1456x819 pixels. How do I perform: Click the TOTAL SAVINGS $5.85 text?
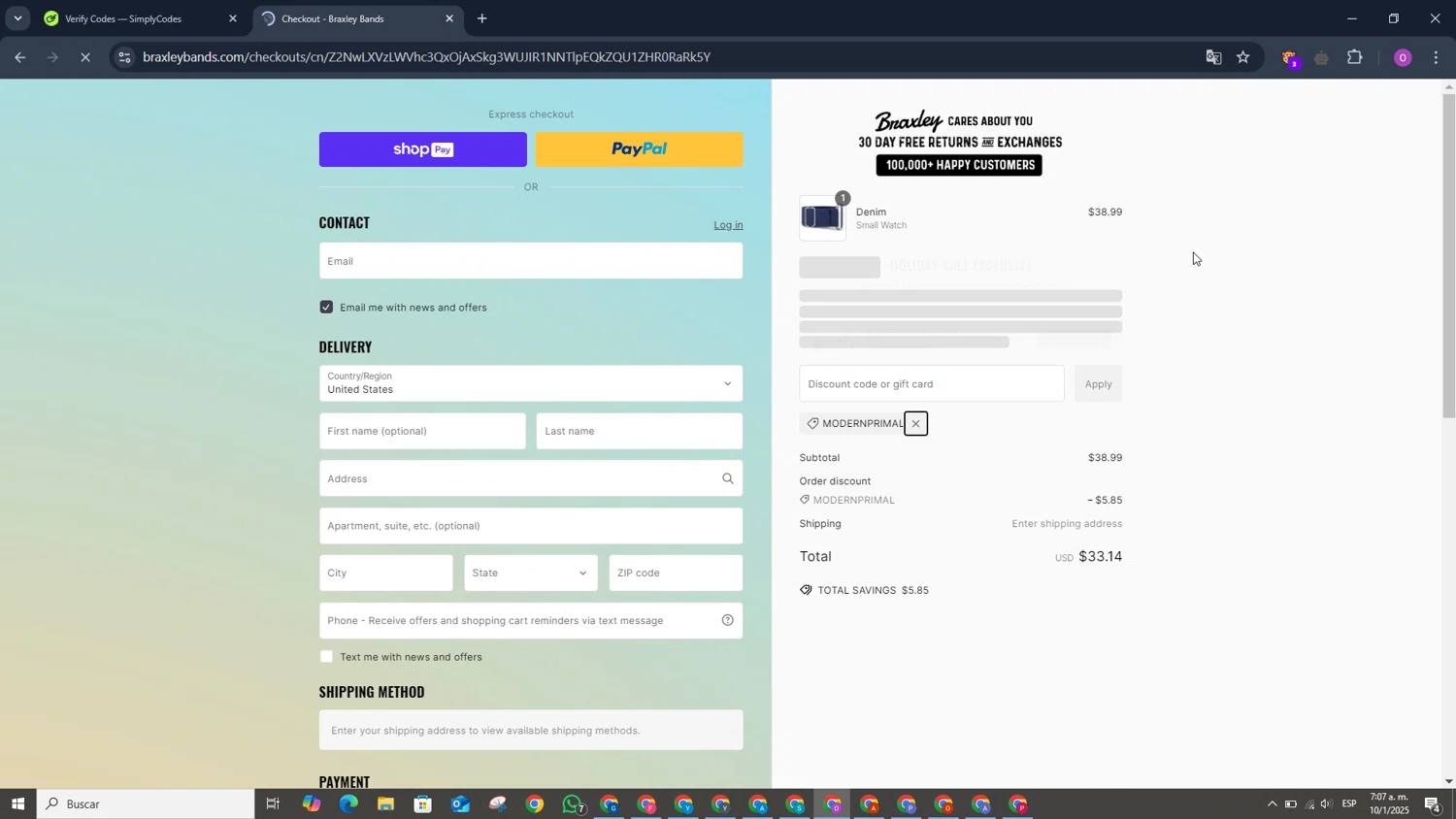[x=873, y=591]
